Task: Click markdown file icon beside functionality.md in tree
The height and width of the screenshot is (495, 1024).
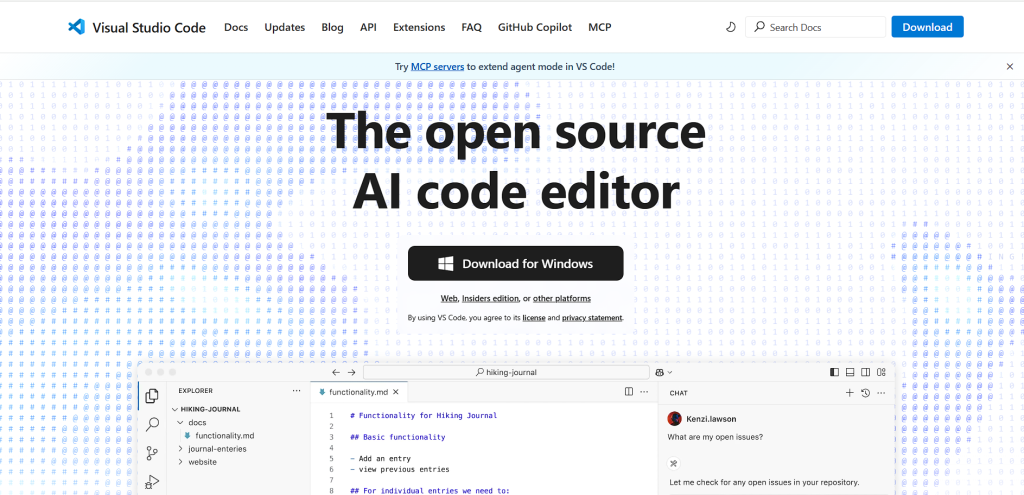Action: (x=187, y=435)
